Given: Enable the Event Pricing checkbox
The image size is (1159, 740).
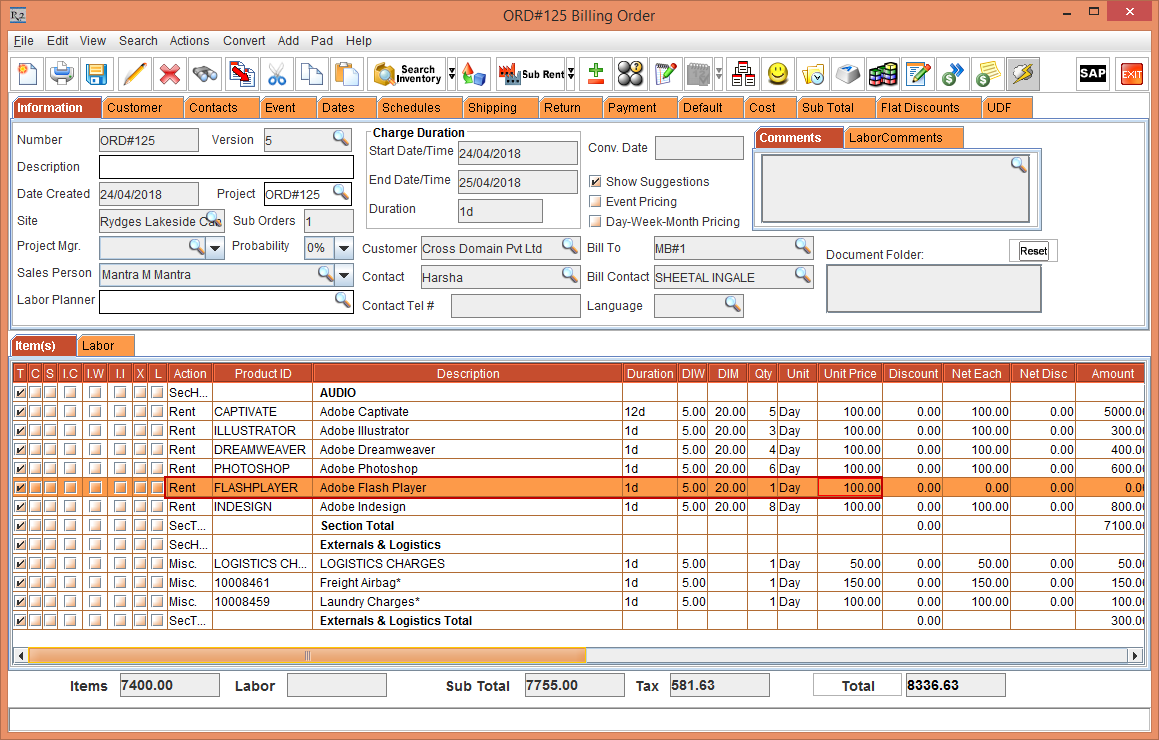Looking at the screenshot, I should 595,202.
